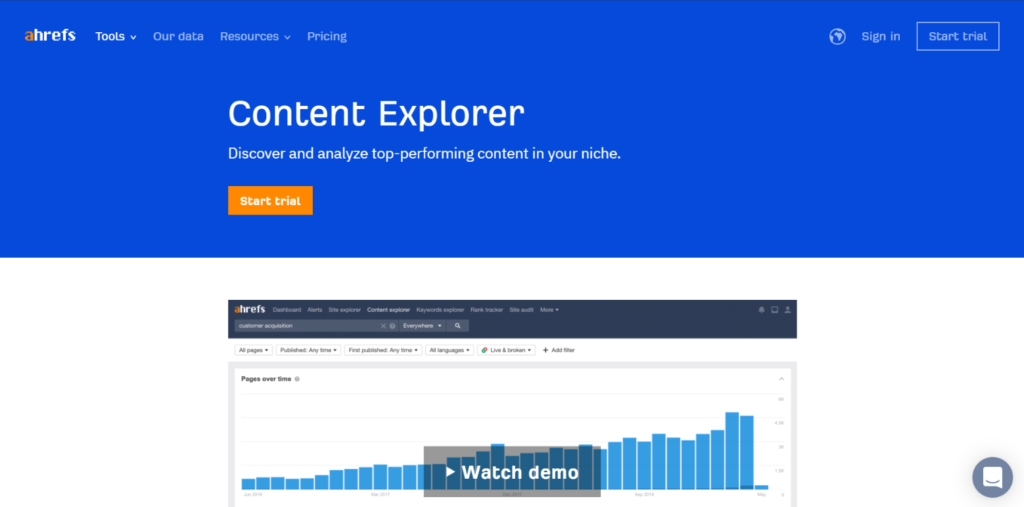Click the user profile icon in the demo toolbar

coord(788,310)
